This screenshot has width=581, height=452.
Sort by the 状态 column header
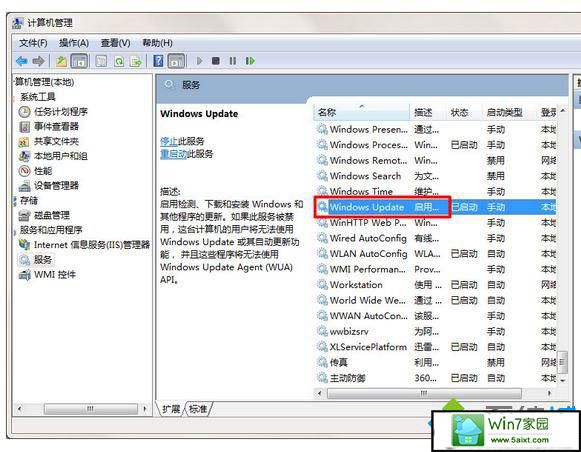[464, 112]
